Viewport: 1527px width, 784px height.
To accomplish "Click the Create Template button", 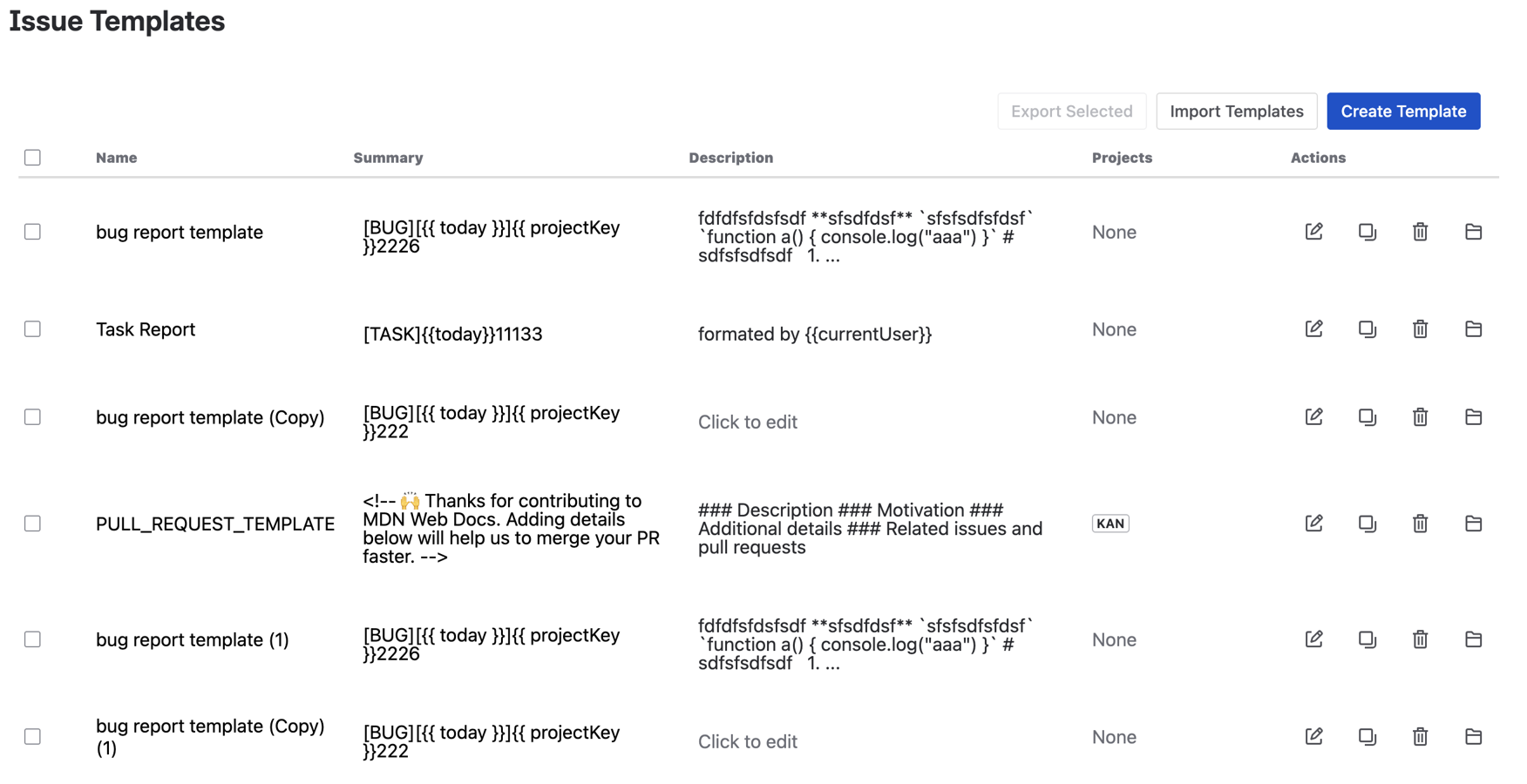I will tap(1402, 112).
